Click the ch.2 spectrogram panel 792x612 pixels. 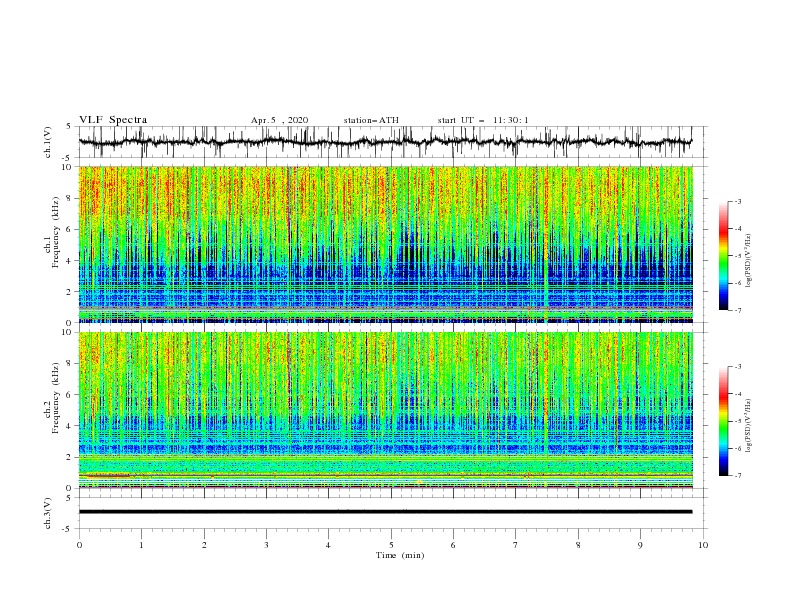(385, 410)
